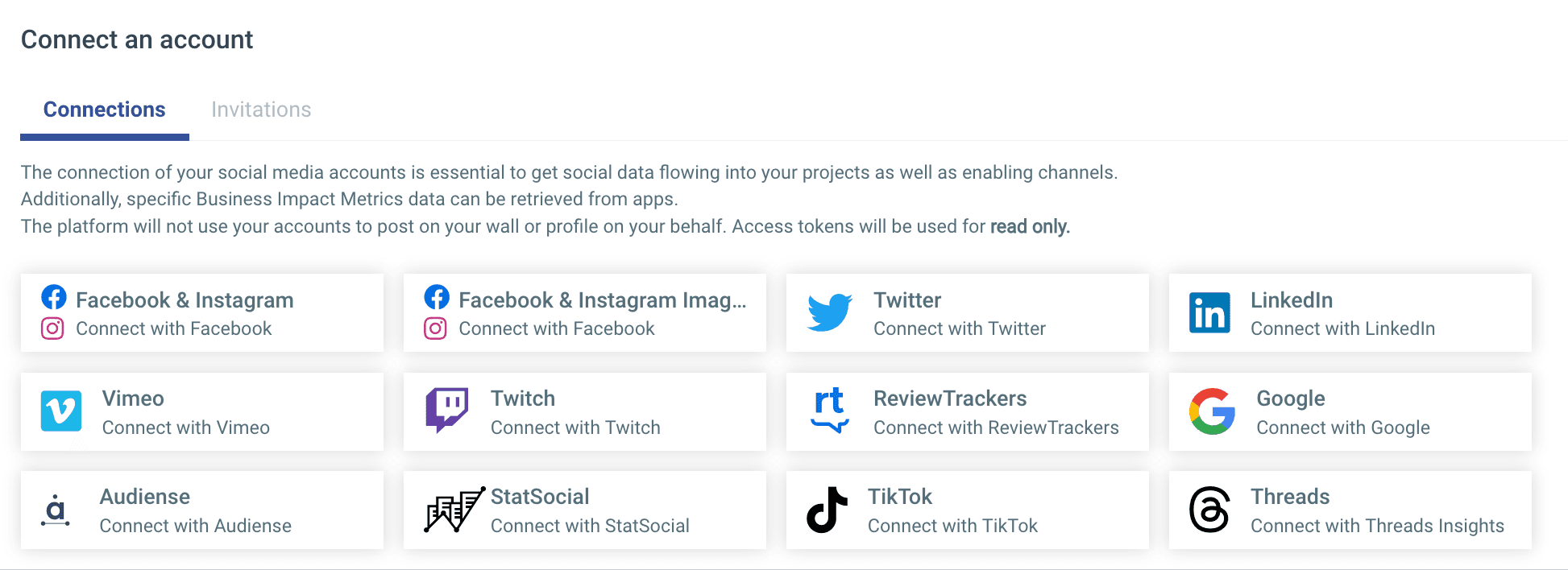Image resolution: width=1568 pixels, height=570 pixels.
Task: Click the Twitch logo icon
Action: [x=446, y=410]
